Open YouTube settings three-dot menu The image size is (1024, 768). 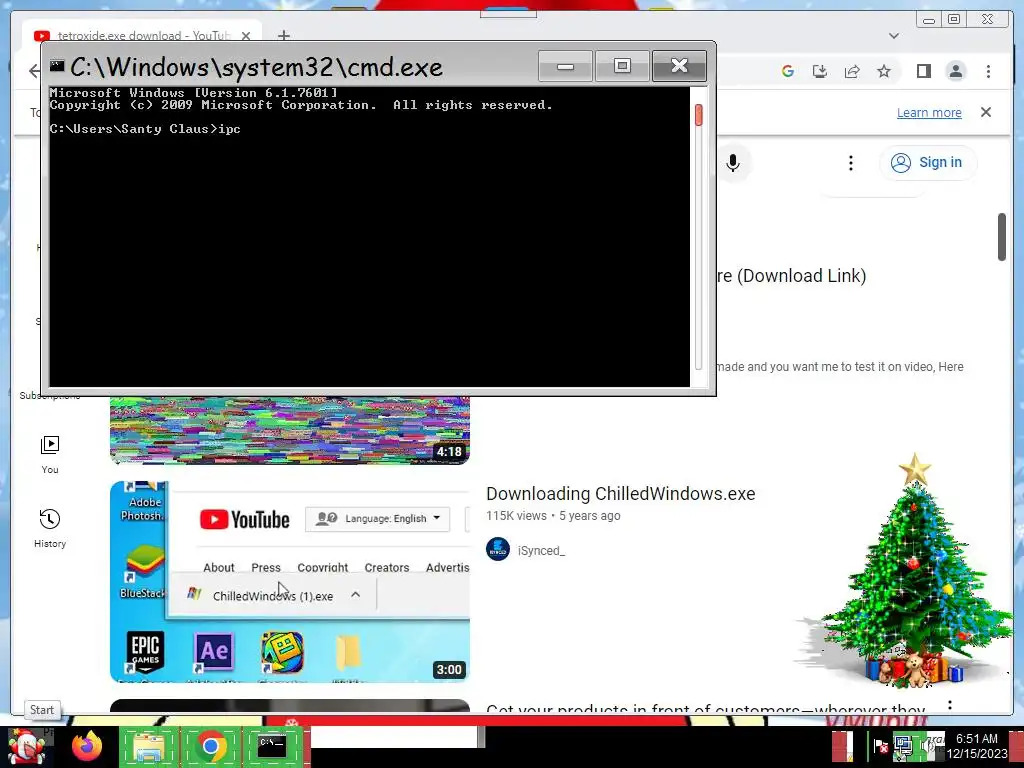[850, 163]
